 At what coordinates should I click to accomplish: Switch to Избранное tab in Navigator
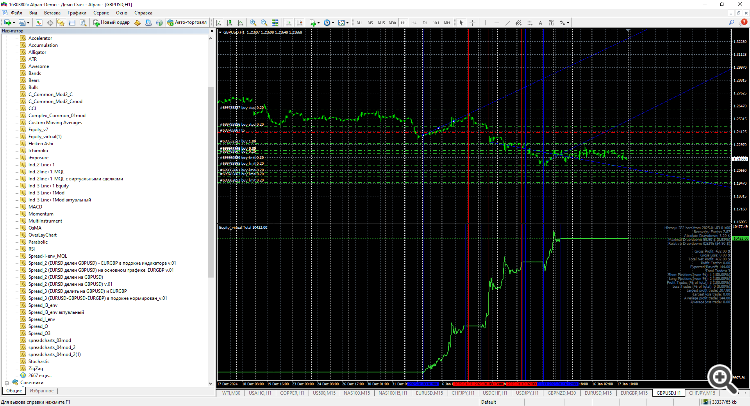click(x=42, y=391)
